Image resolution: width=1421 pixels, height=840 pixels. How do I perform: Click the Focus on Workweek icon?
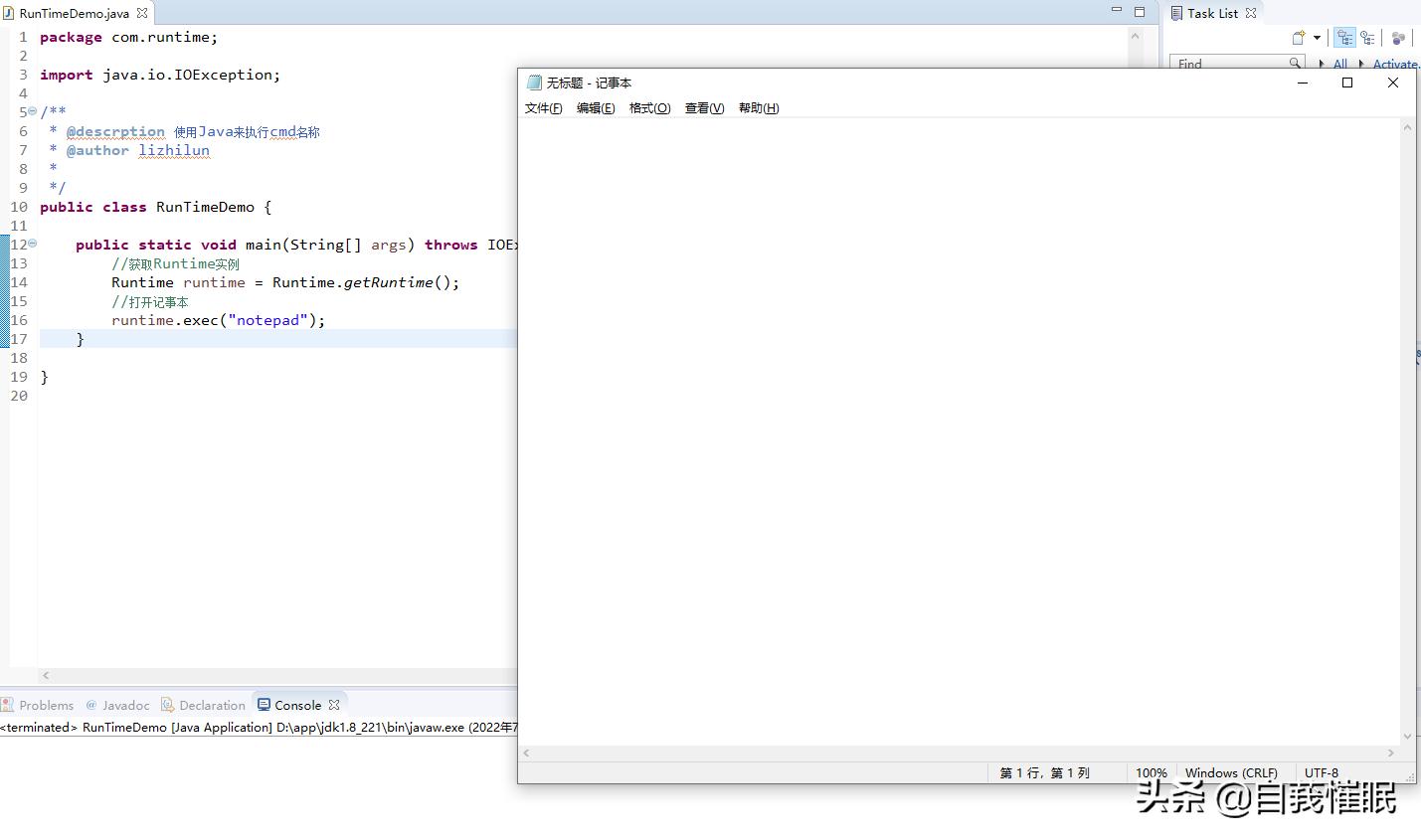(x=1397, y=39)
